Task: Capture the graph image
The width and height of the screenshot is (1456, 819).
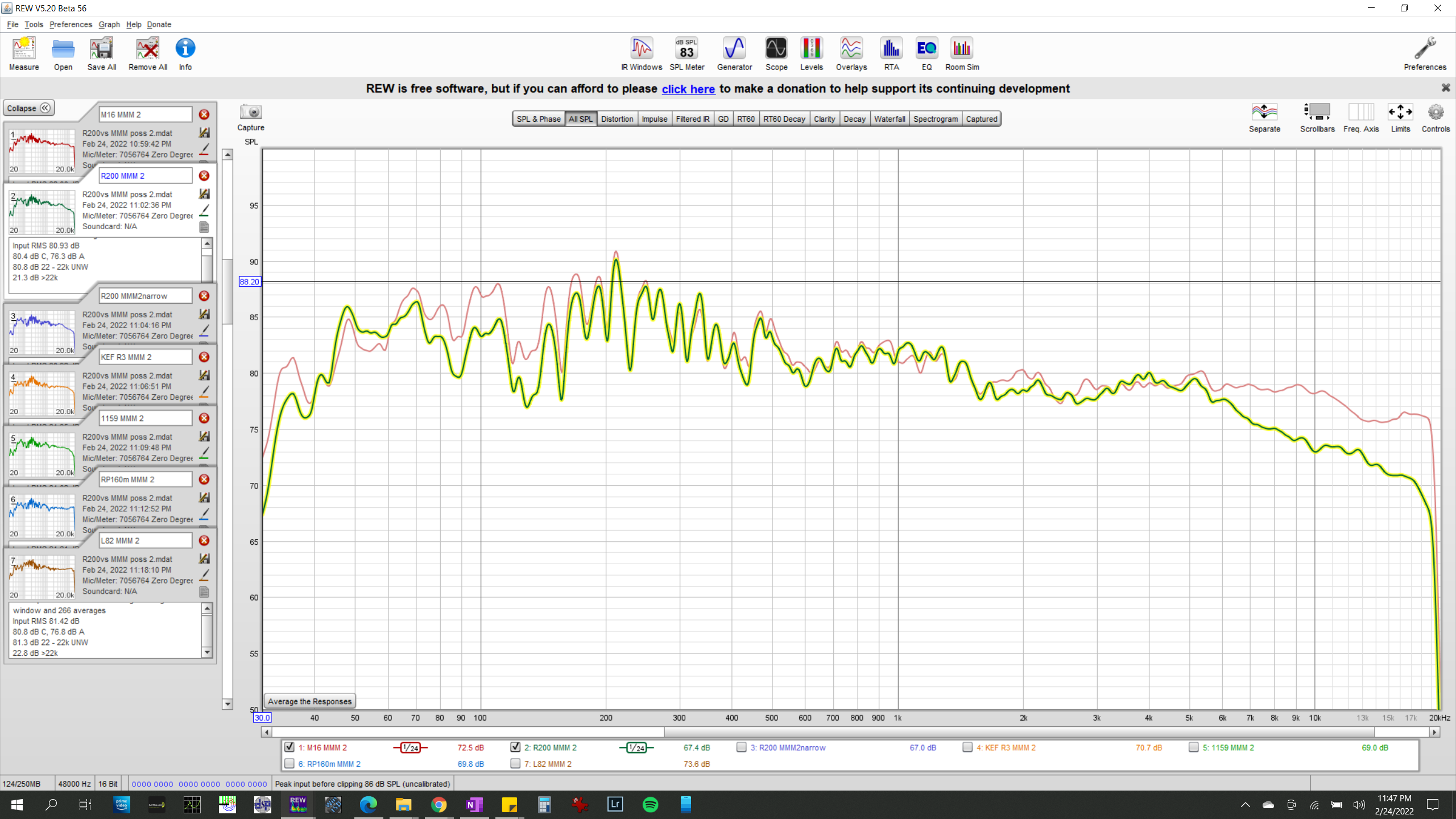Action: pos(251,118)
